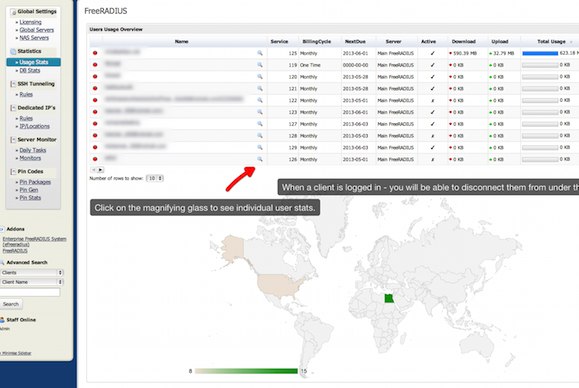Click highlighted United States on map
Screen dimensions: 579x388
point(280,286)
